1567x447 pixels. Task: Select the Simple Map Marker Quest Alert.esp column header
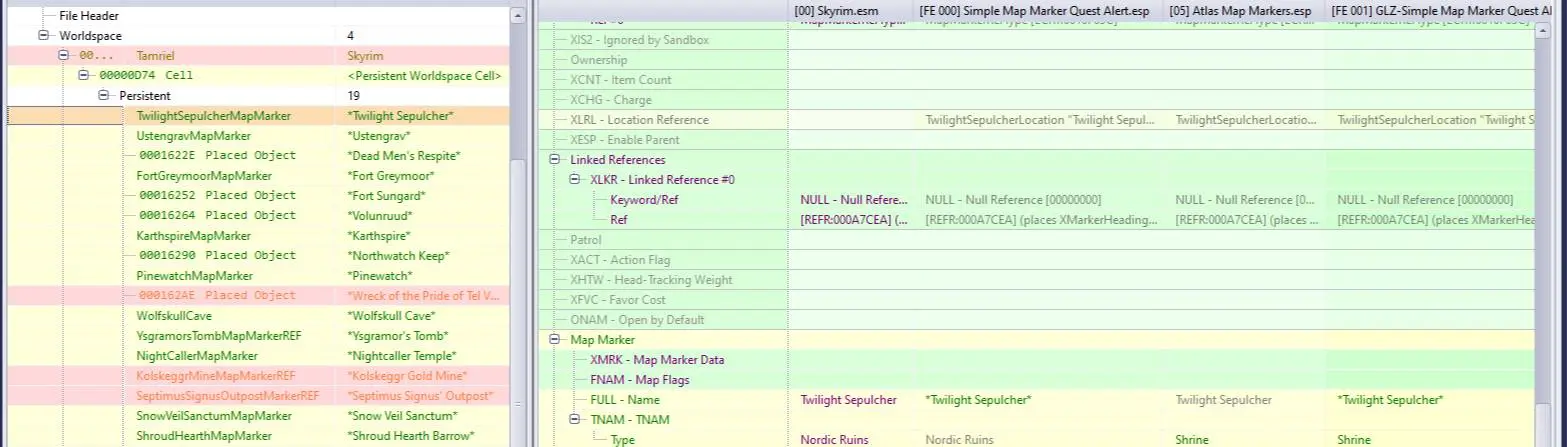coord(1038,10)
